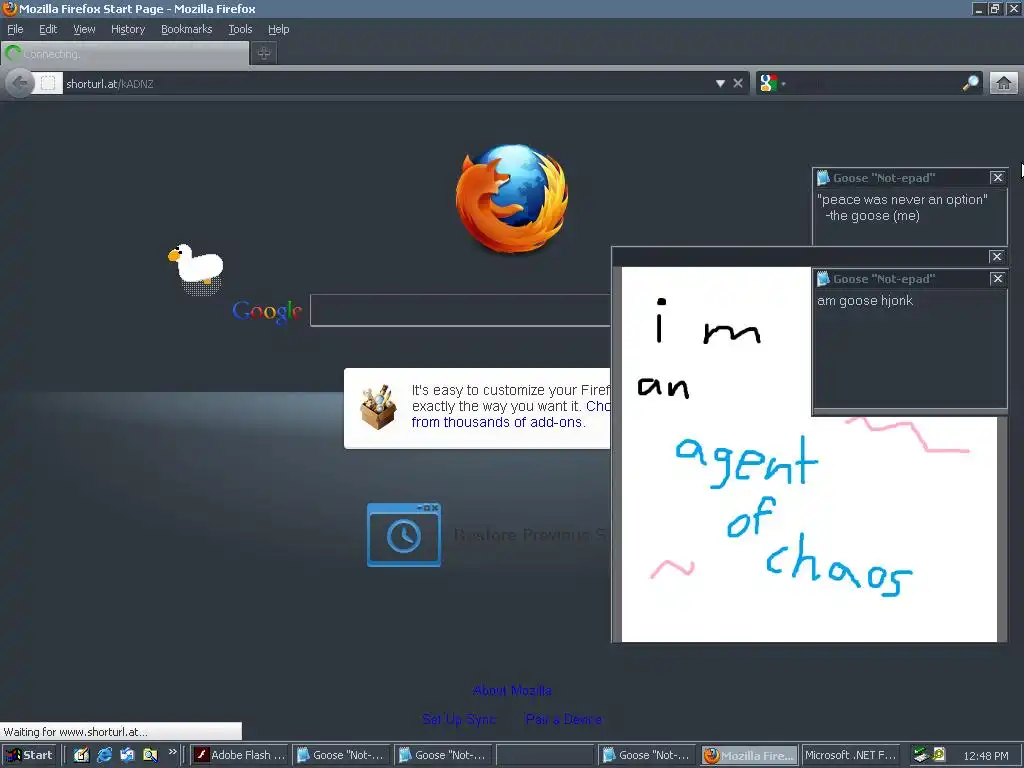Open the Google search engine selector
1024x768 pixels.
[772, 84]
